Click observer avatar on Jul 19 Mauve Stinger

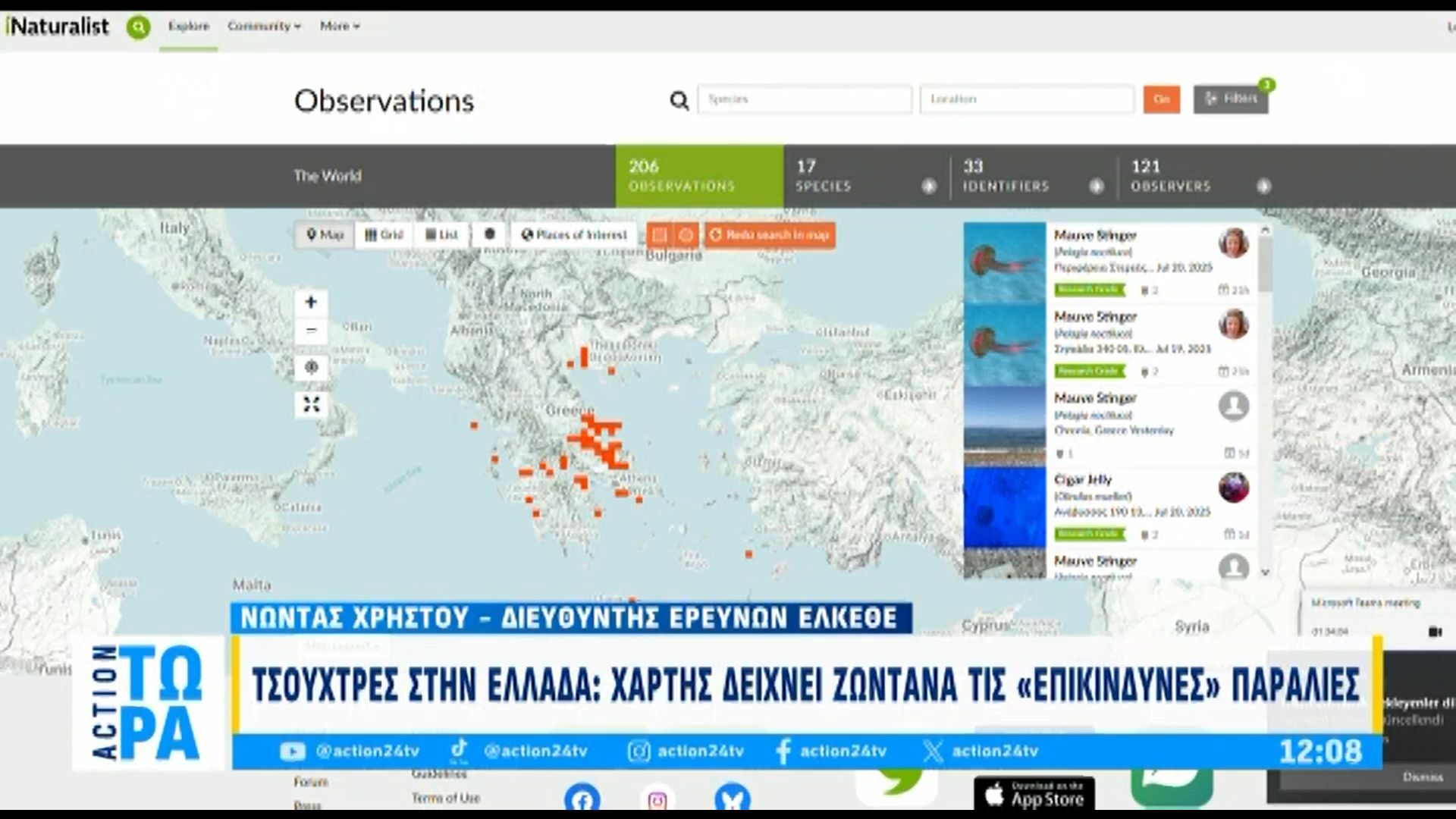pyautogui.click(x=1234, y=324)
